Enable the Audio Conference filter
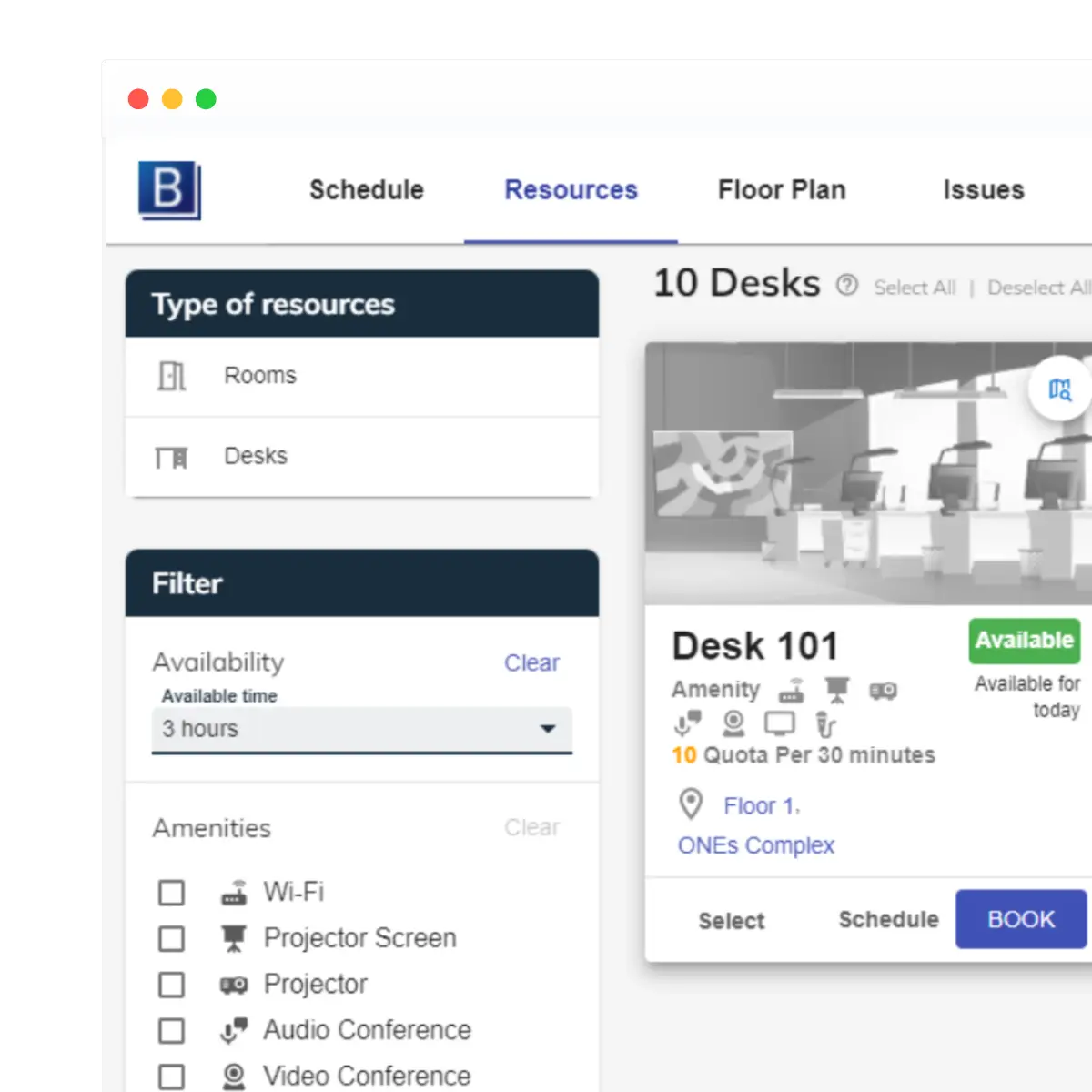 point(171,1030)
